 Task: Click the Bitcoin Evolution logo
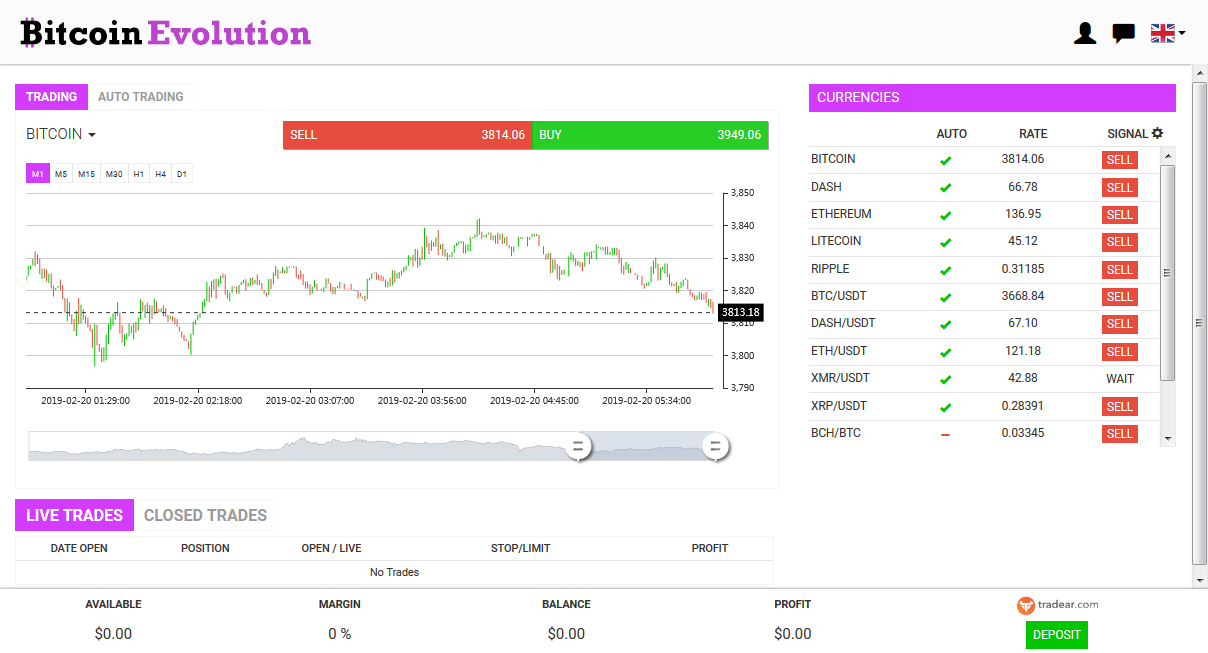[165, 32]
